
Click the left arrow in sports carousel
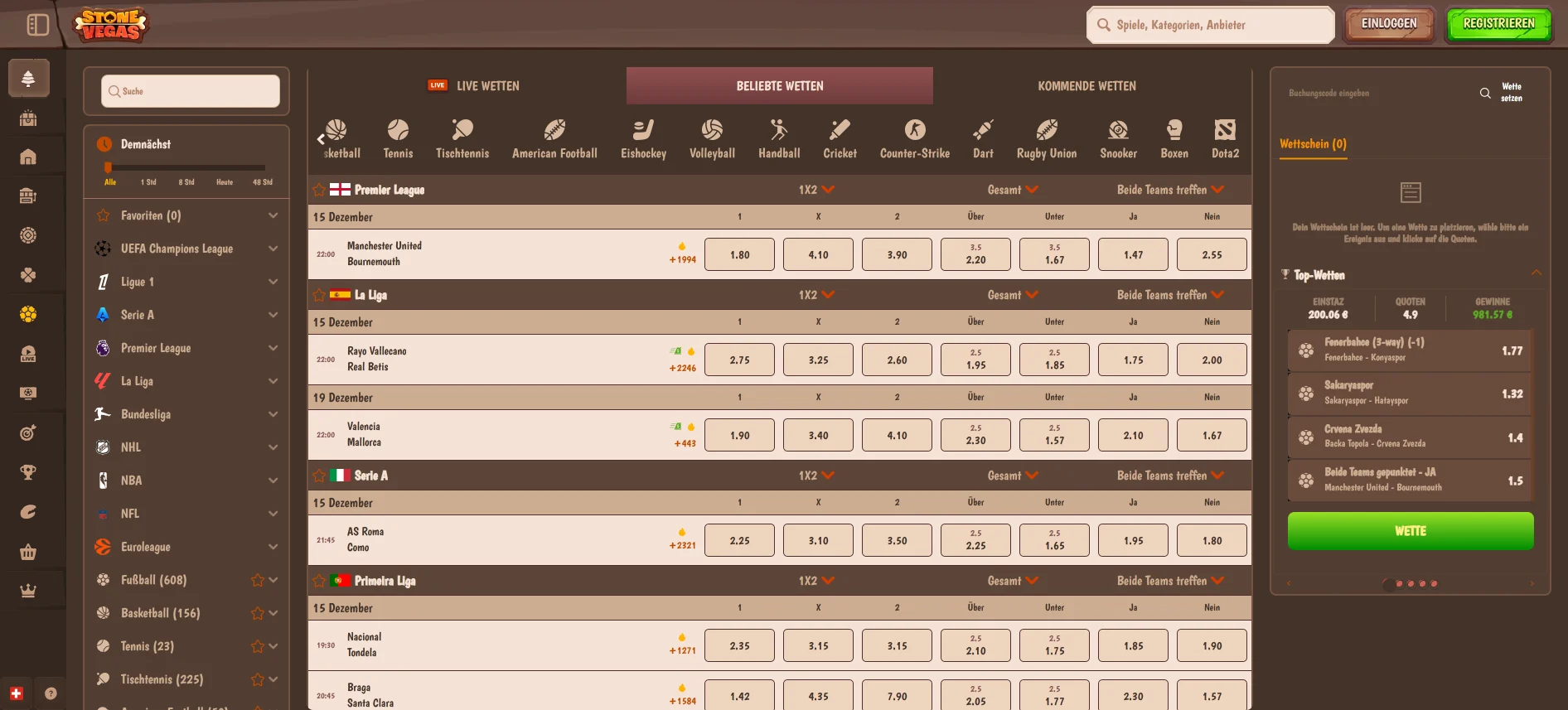[x=321, y=138]
